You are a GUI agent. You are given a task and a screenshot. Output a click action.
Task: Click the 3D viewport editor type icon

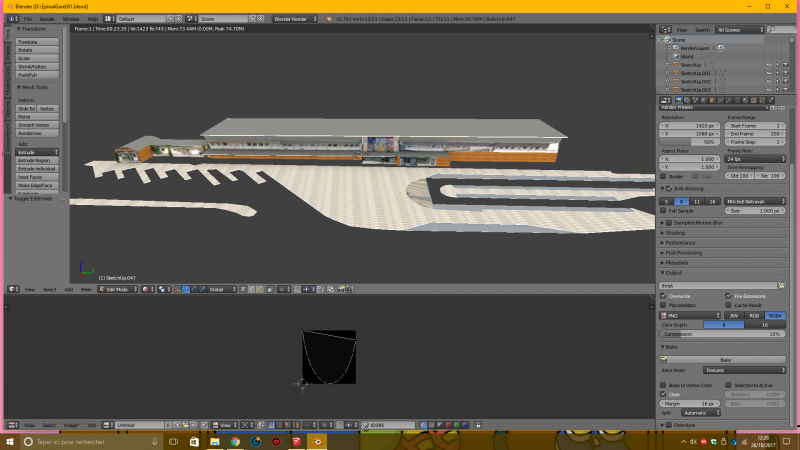[12, 289]
